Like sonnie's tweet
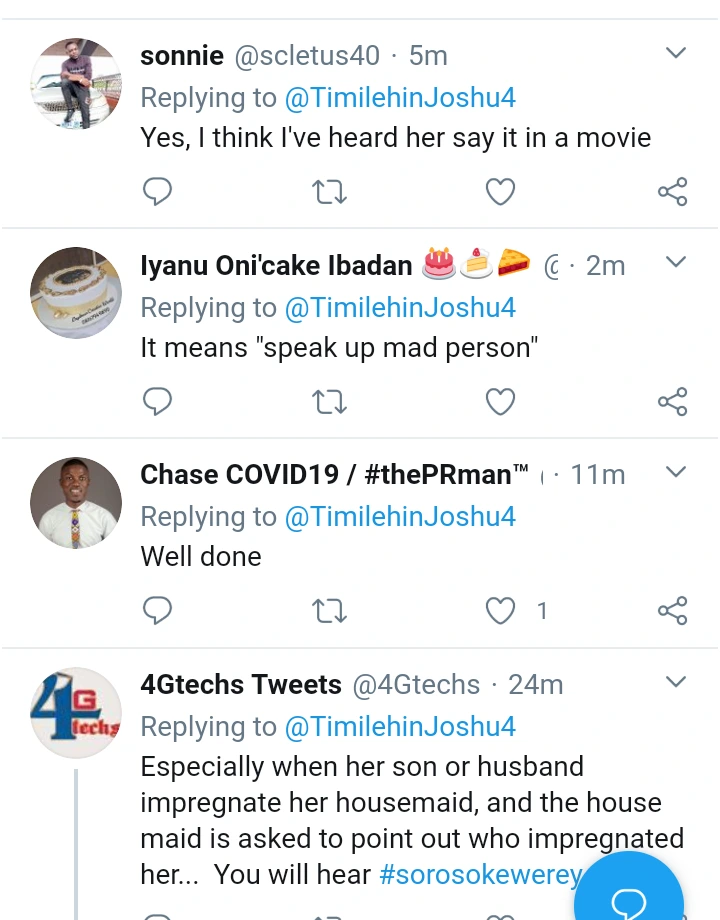This screenshot has width=720, height=920. click(x=500, y=191)
